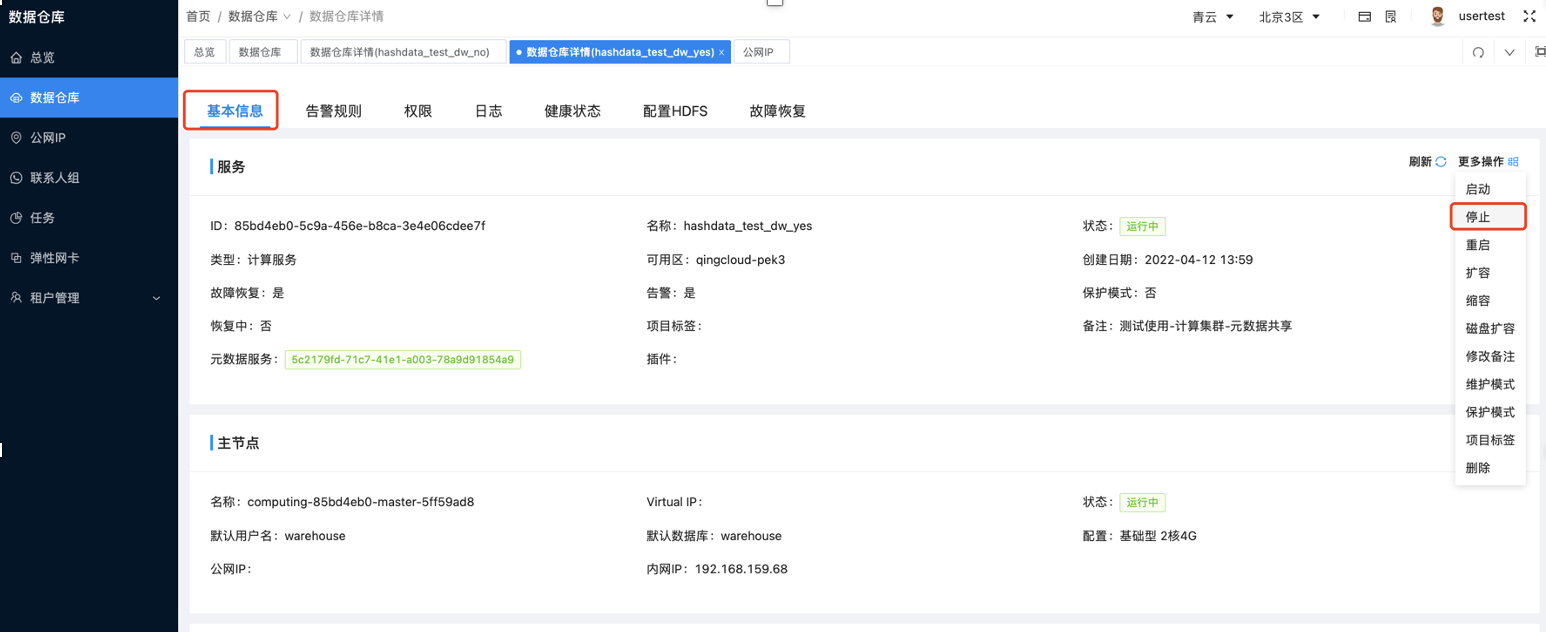Viewport: 1546px width, 632px height.
Task: Click the refresh icon next to 刷新
Action: tap(1441, 161)
